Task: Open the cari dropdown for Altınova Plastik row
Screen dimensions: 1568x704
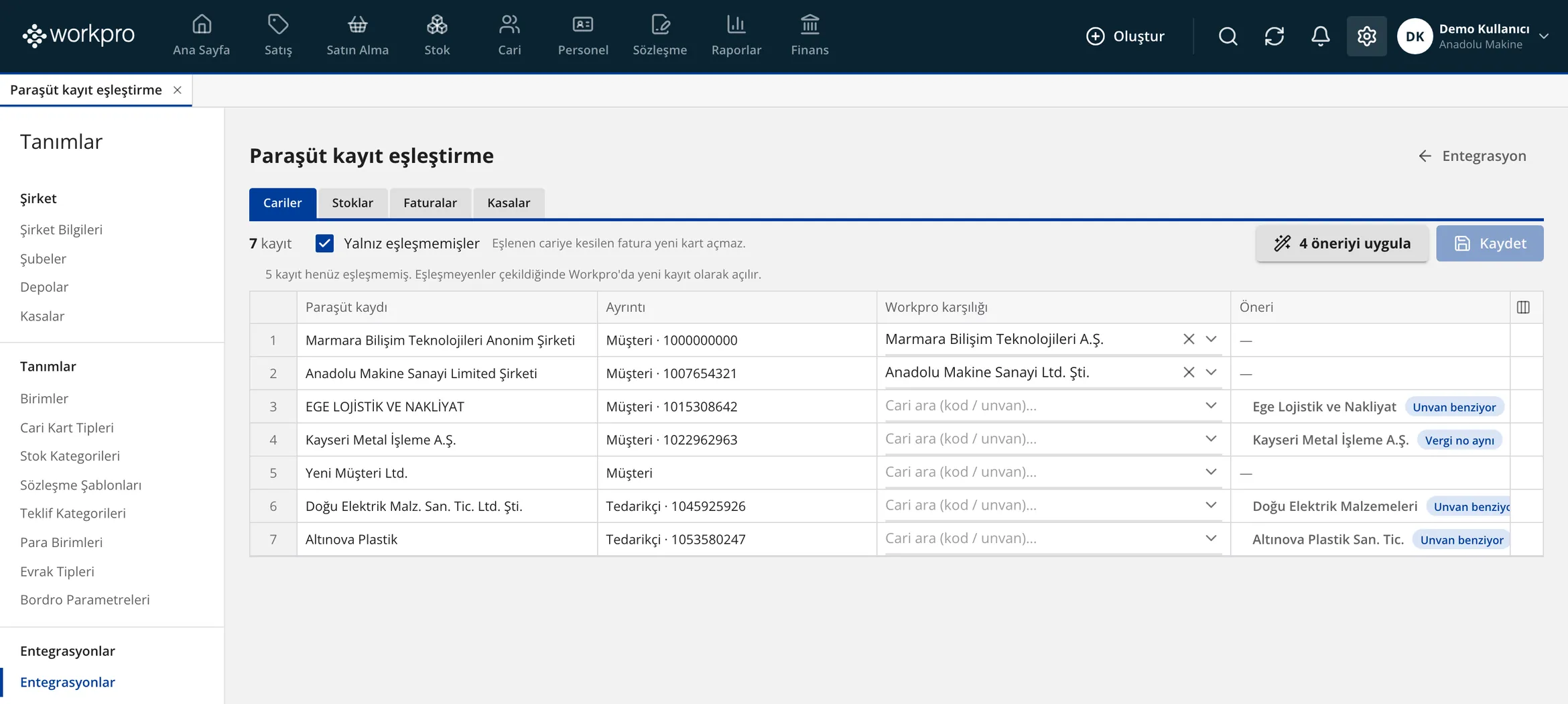Action: point(1211,538)
